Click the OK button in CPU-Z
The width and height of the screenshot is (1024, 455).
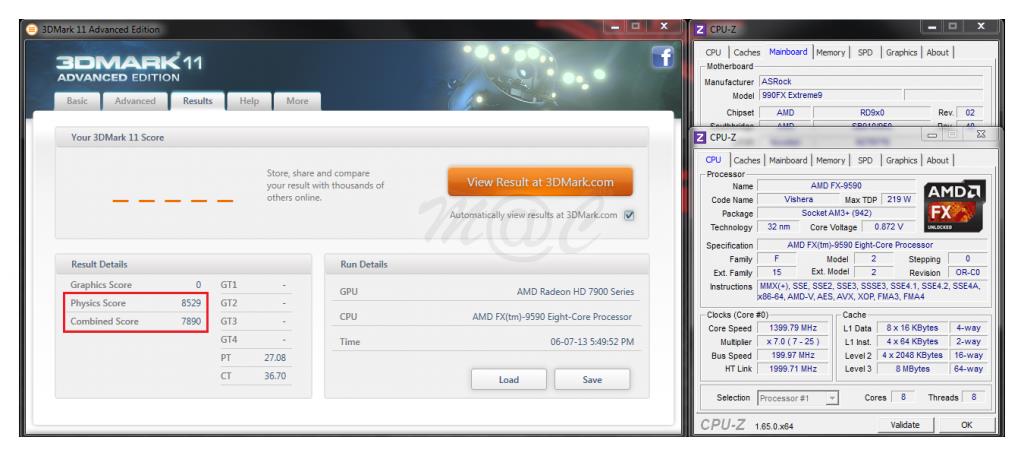coord(967,425)
